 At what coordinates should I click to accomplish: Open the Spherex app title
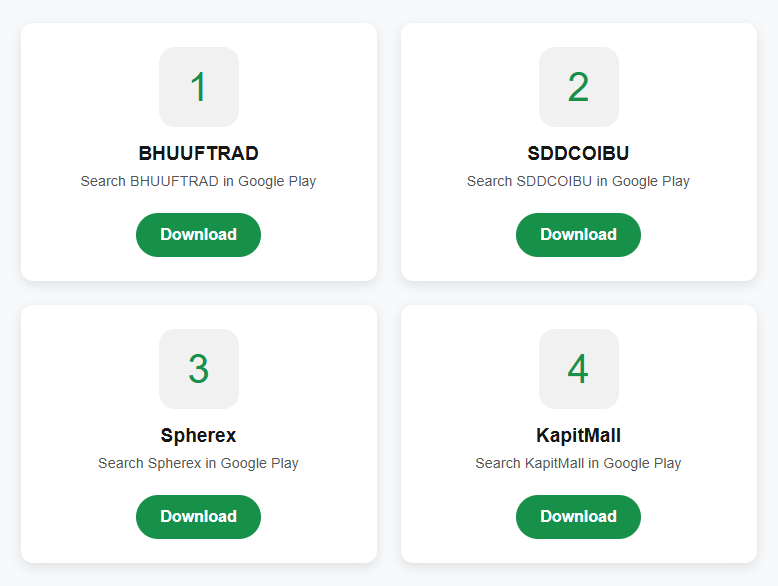(x=198, y=435)
